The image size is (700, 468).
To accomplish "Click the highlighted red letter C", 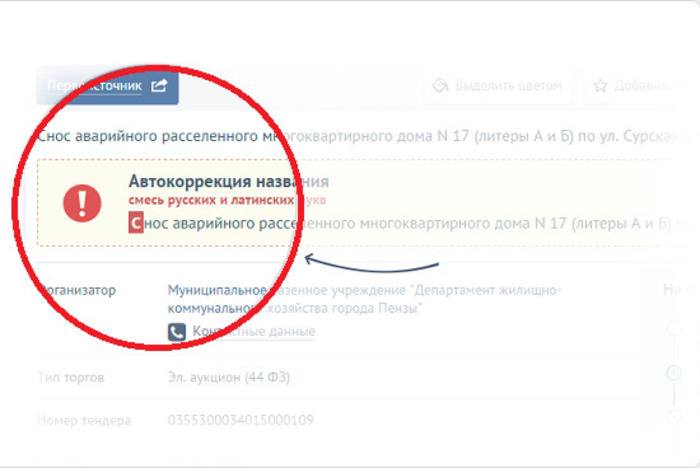I will pos(136,222).
